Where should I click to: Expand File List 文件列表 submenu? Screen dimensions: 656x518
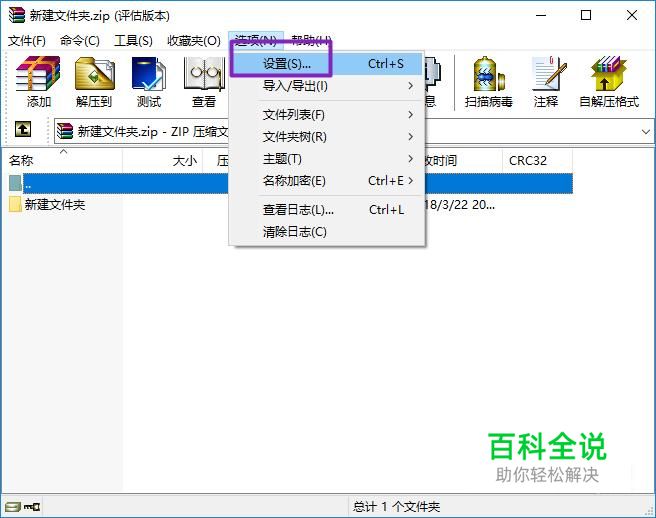327,115
